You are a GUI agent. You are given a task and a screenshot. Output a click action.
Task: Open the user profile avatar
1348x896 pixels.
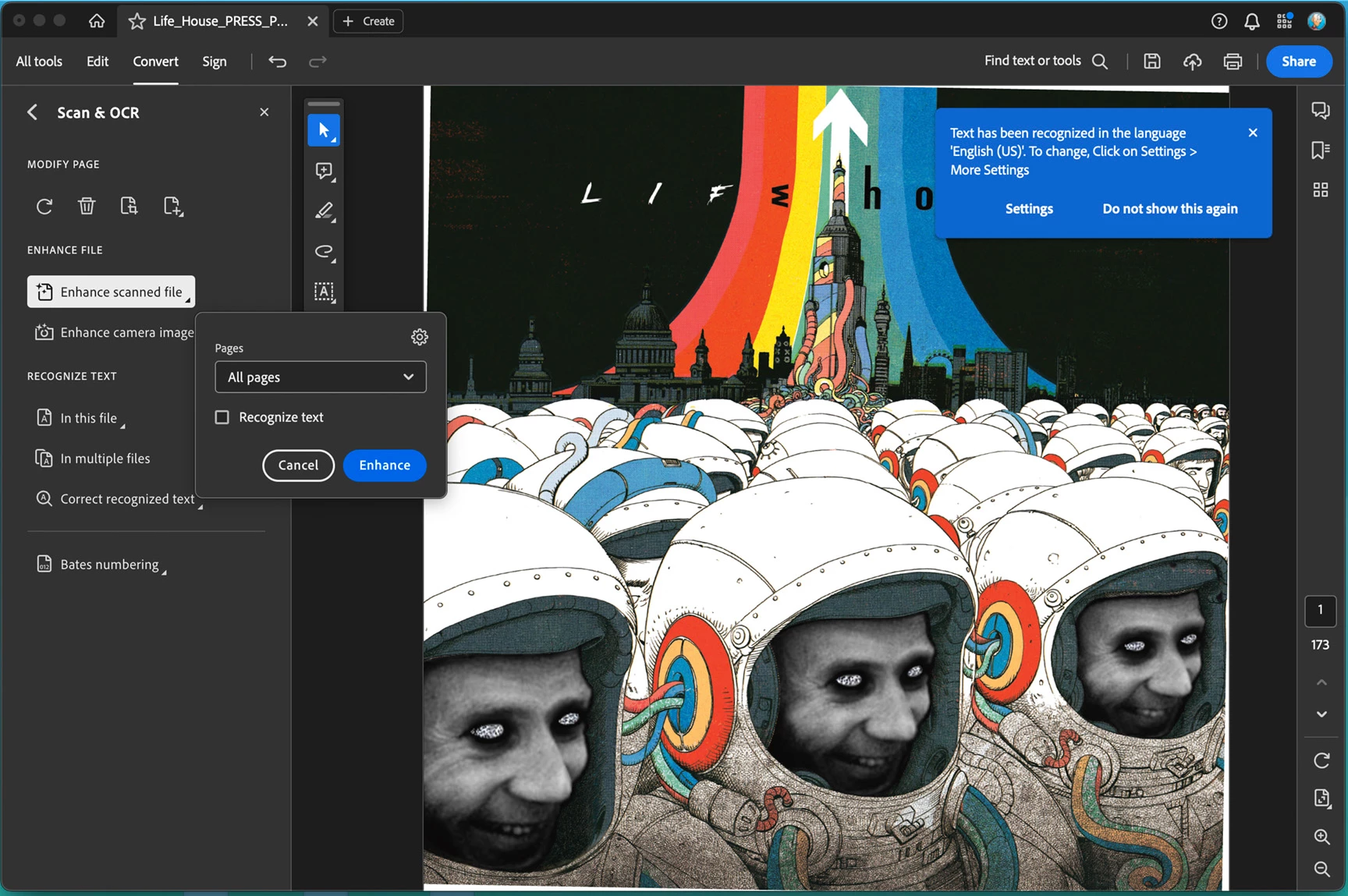click(x=1317, y=21)
